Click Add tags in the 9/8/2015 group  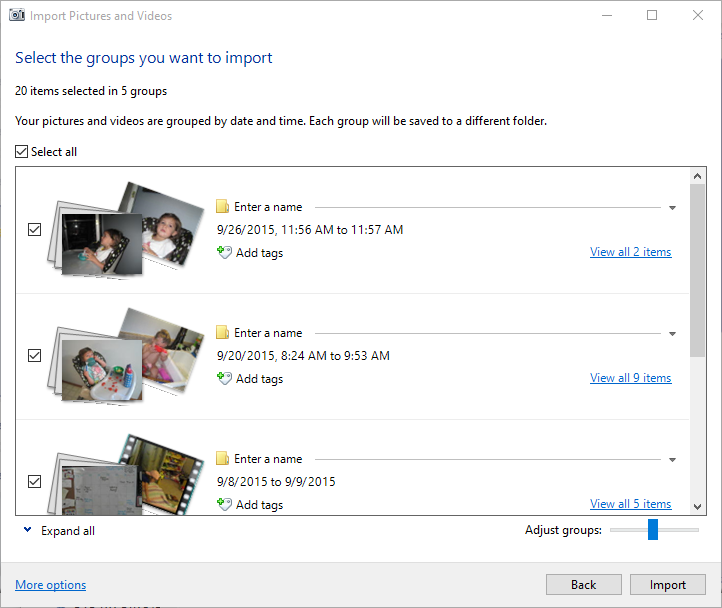click(259, 505)
